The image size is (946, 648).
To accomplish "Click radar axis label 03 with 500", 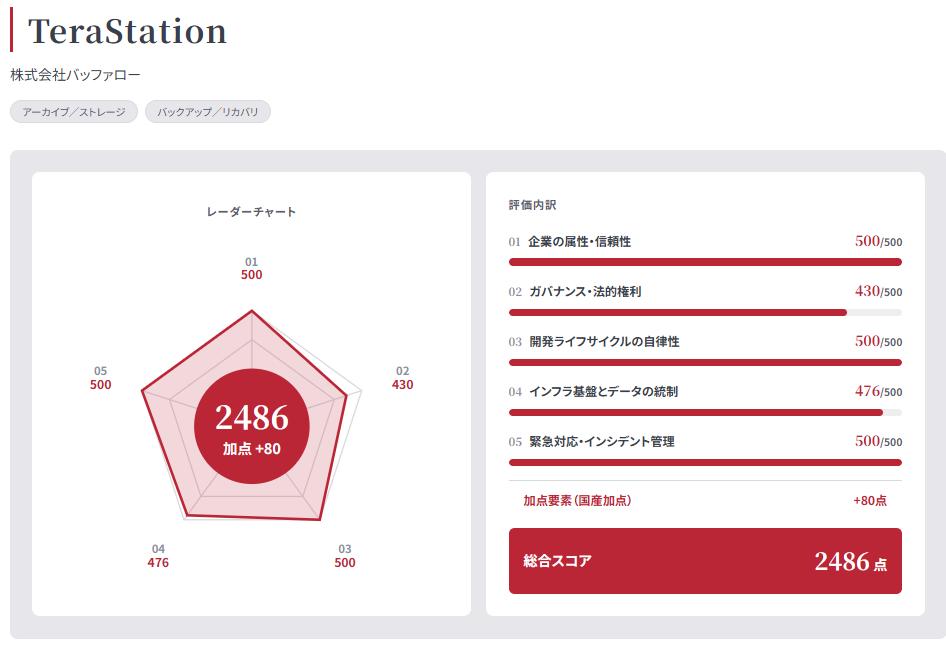I will click(x=344, y=556).
